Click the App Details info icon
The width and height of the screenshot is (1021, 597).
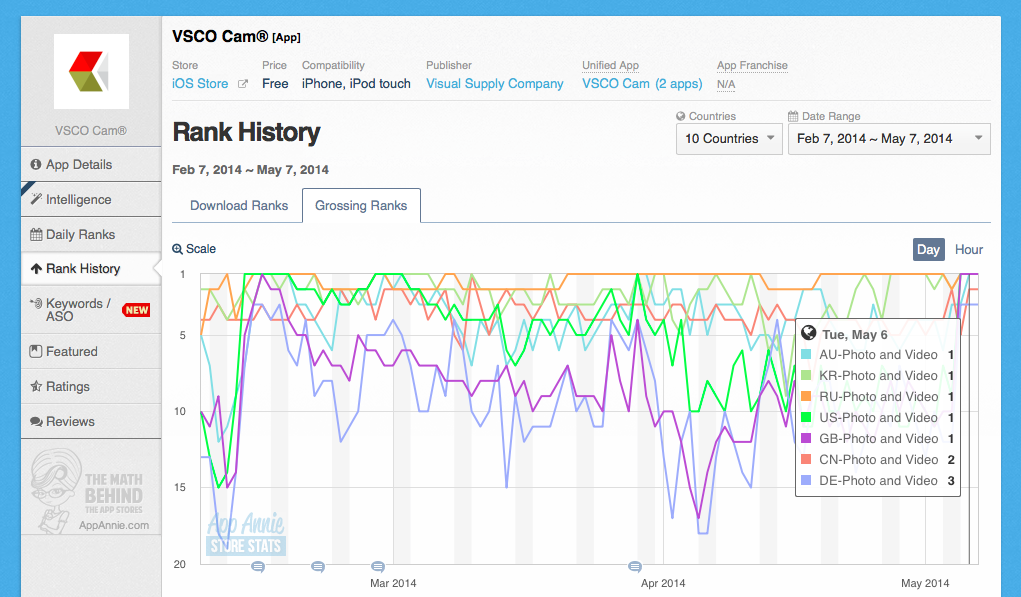point(36,165)
